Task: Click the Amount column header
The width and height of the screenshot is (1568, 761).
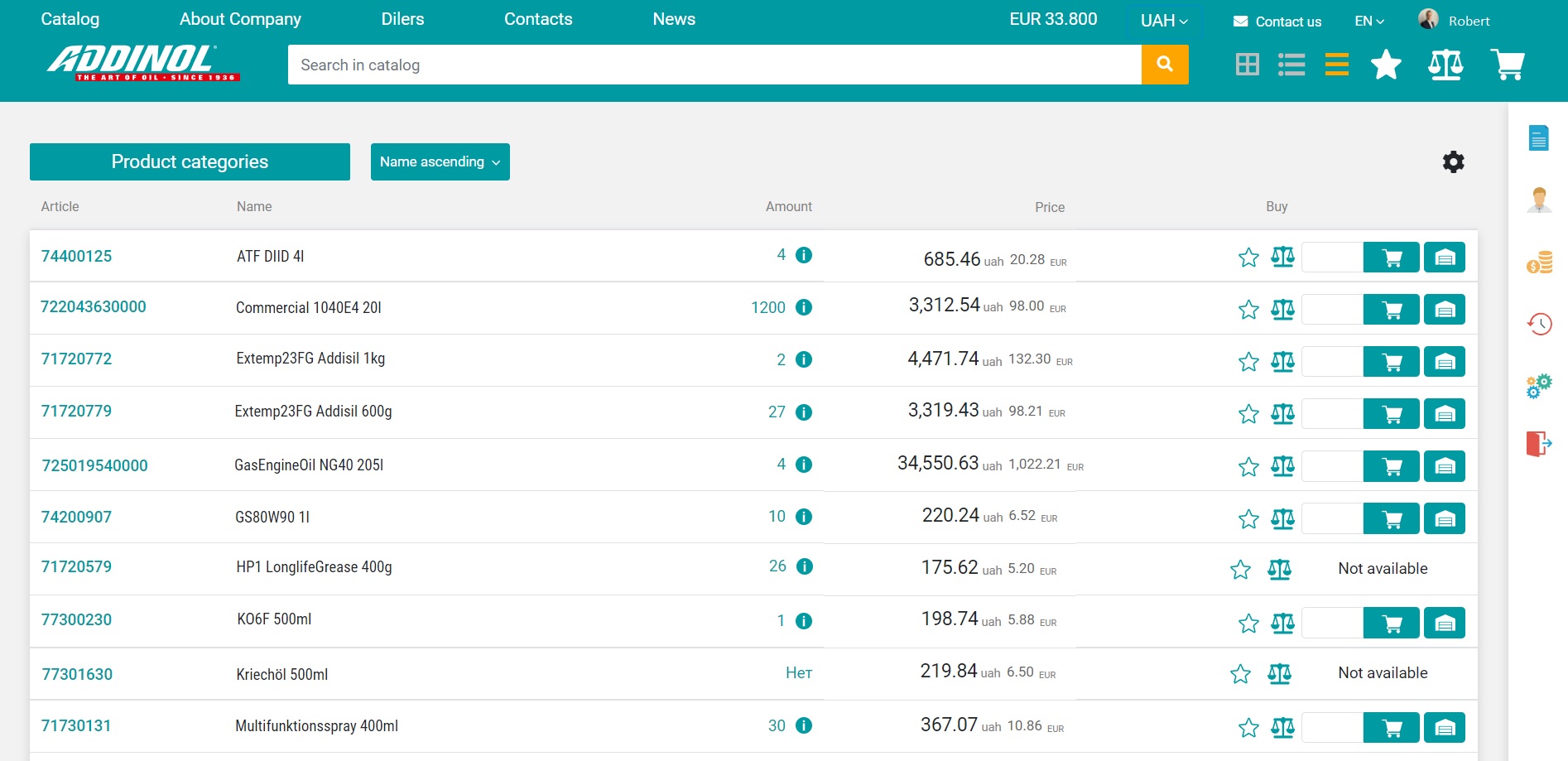Action: [789, 207]
